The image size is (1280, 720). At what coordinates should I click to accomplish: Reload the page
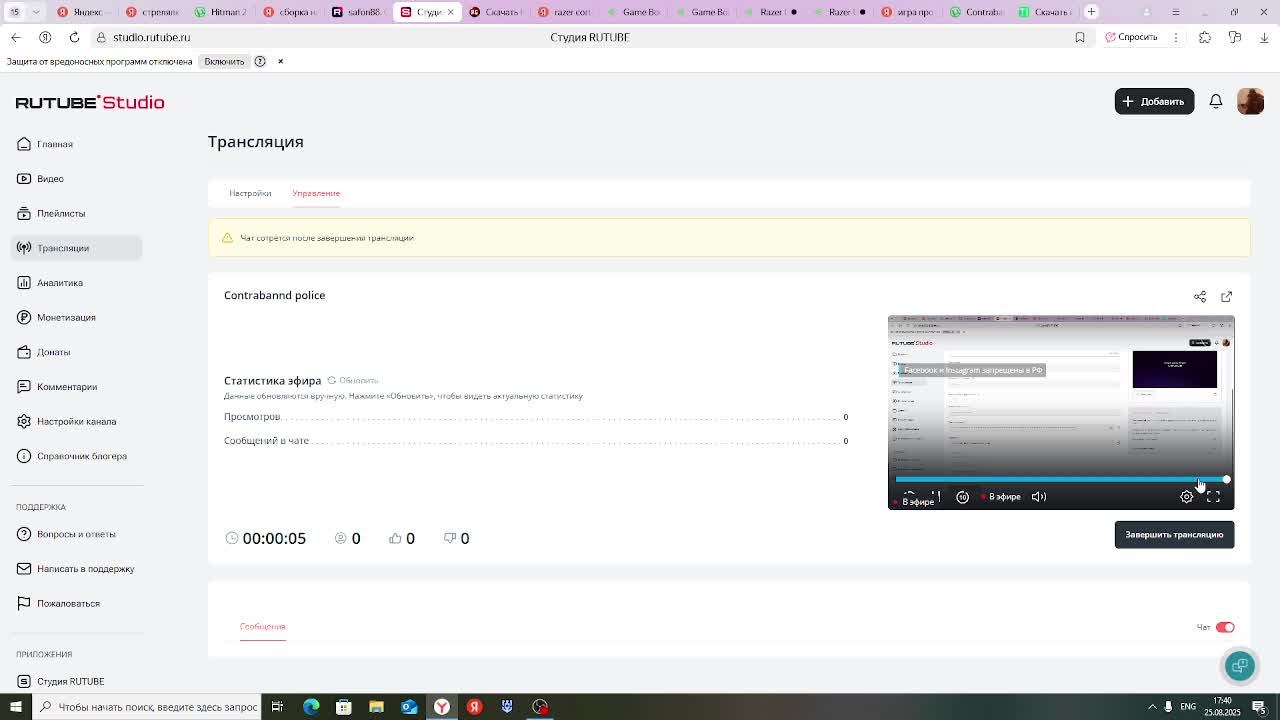tap(74, 37)
